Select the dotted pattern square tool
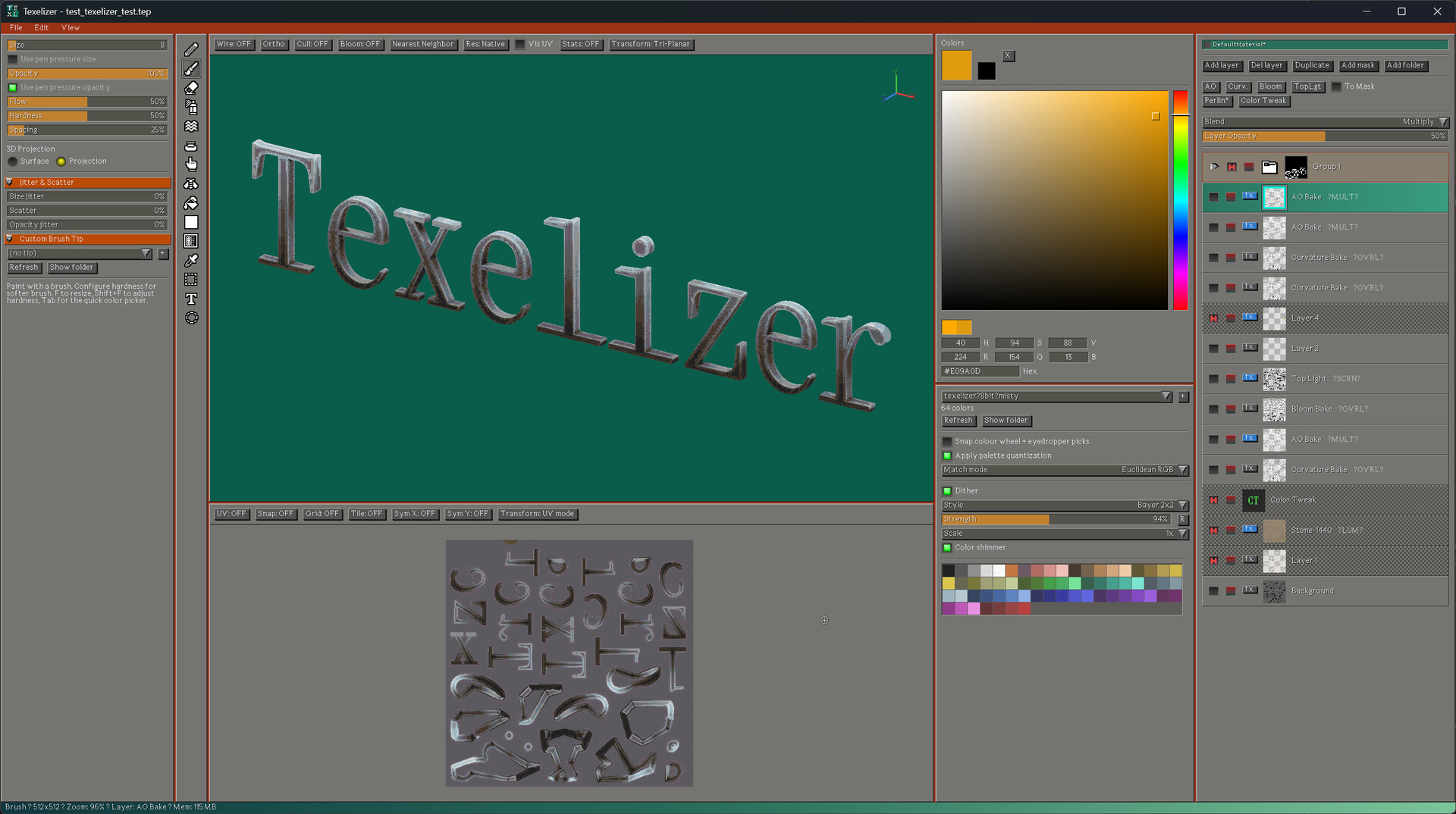The width and height of the screenshot is (1456, 814). pyautogui.click(x=191, y=241)
